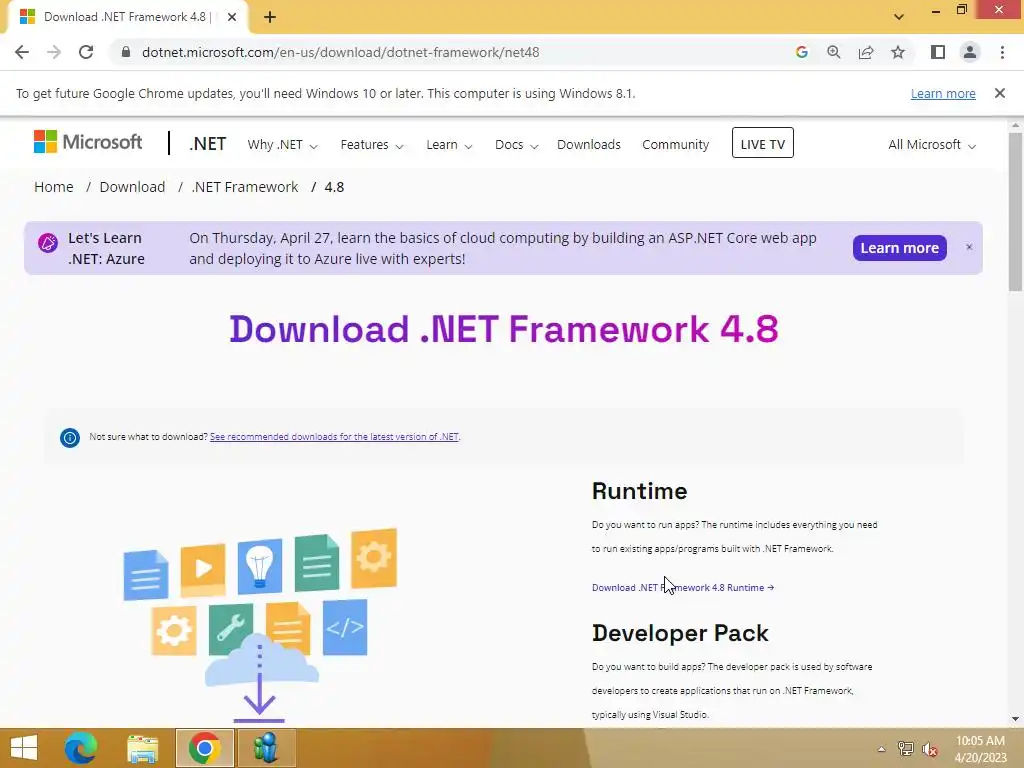The height and width of the screenshot is (768, 1024).
Task: Go to .NET Framework breadcrumb
Action: (x=244, y=187)
